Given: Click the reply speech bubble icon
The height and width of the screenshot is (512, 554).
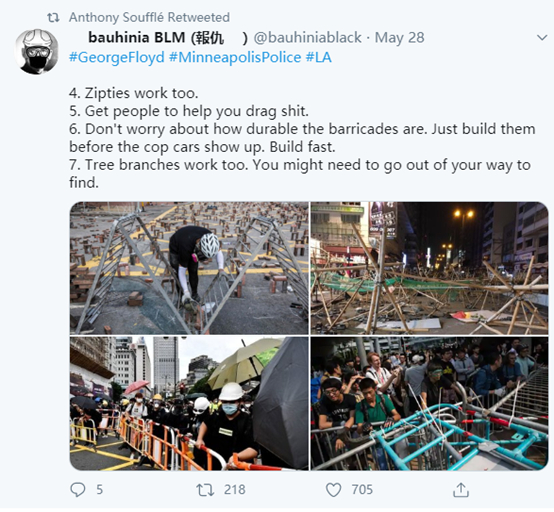Looking at the screenshot, I should 78,490.
